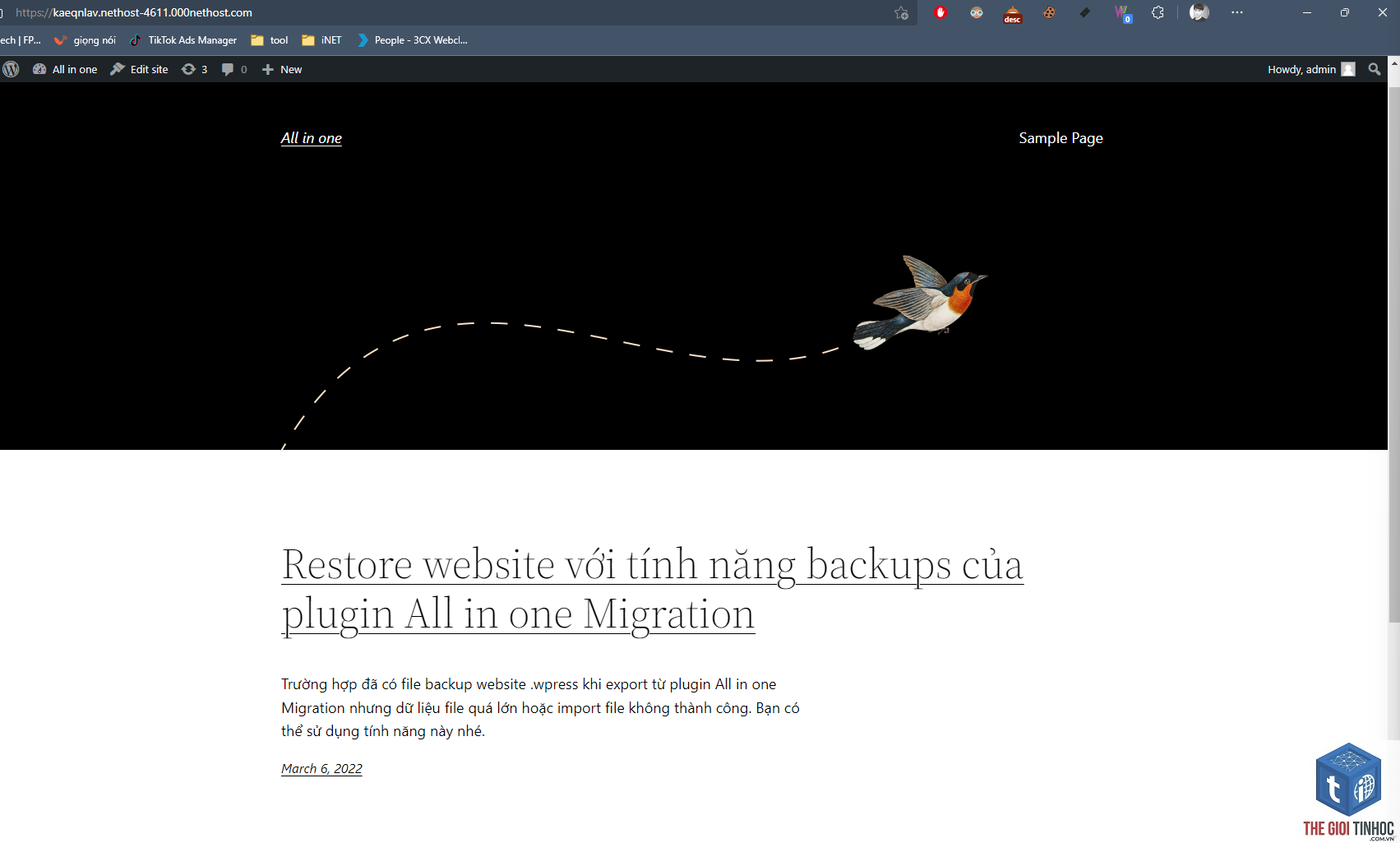Open the tool bookmarks folder

pyautogui.click(x=270, y=39)
